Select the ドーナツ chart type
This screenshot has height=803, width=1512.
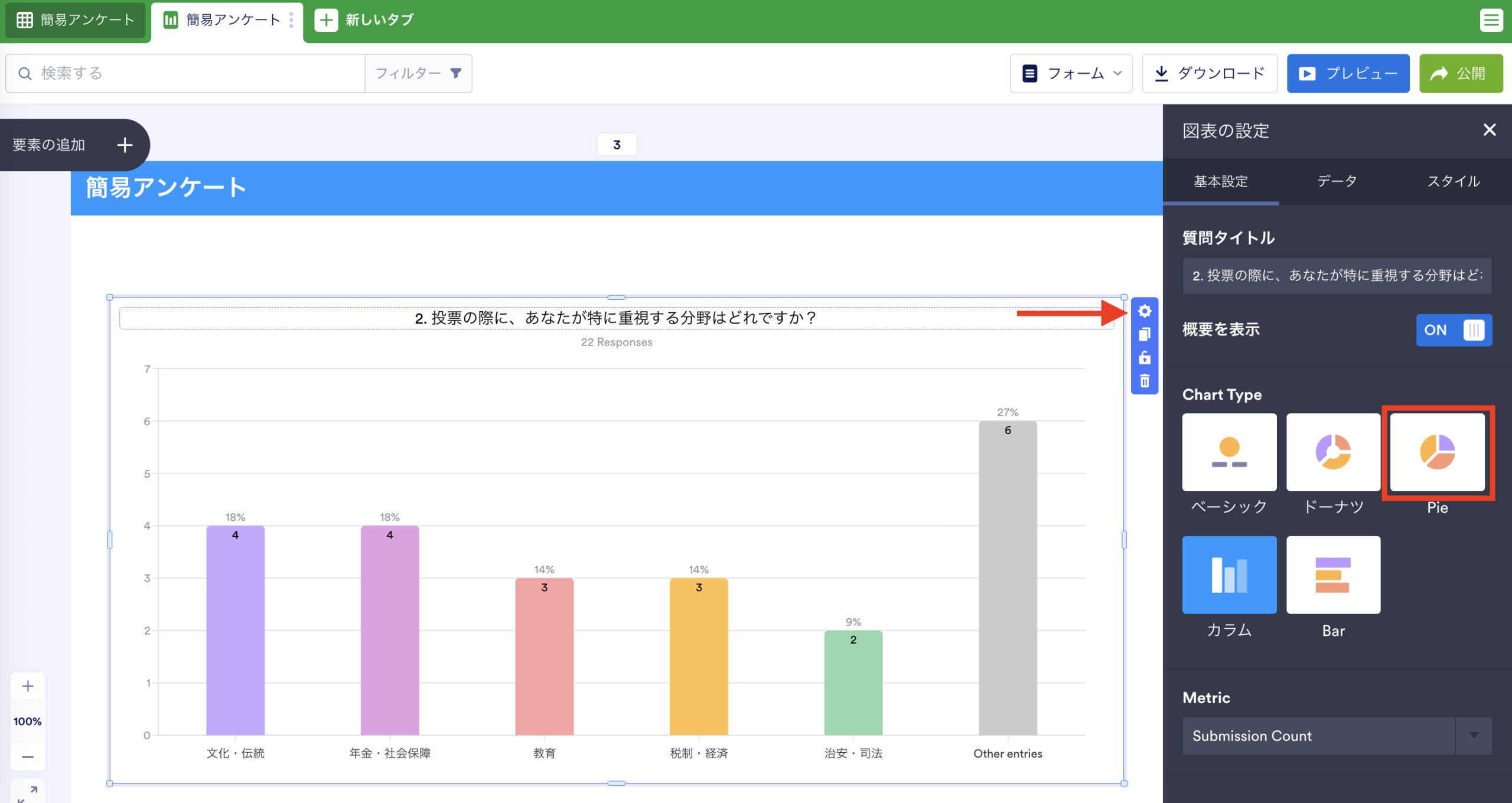coord(1333,453)
